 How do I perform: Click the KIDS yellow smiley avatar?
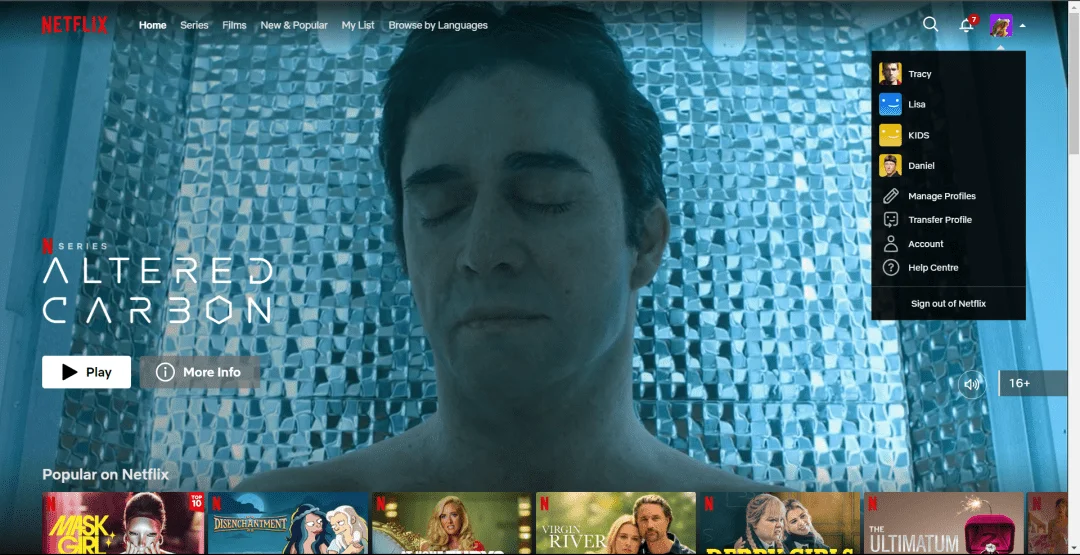coord(890,135)
